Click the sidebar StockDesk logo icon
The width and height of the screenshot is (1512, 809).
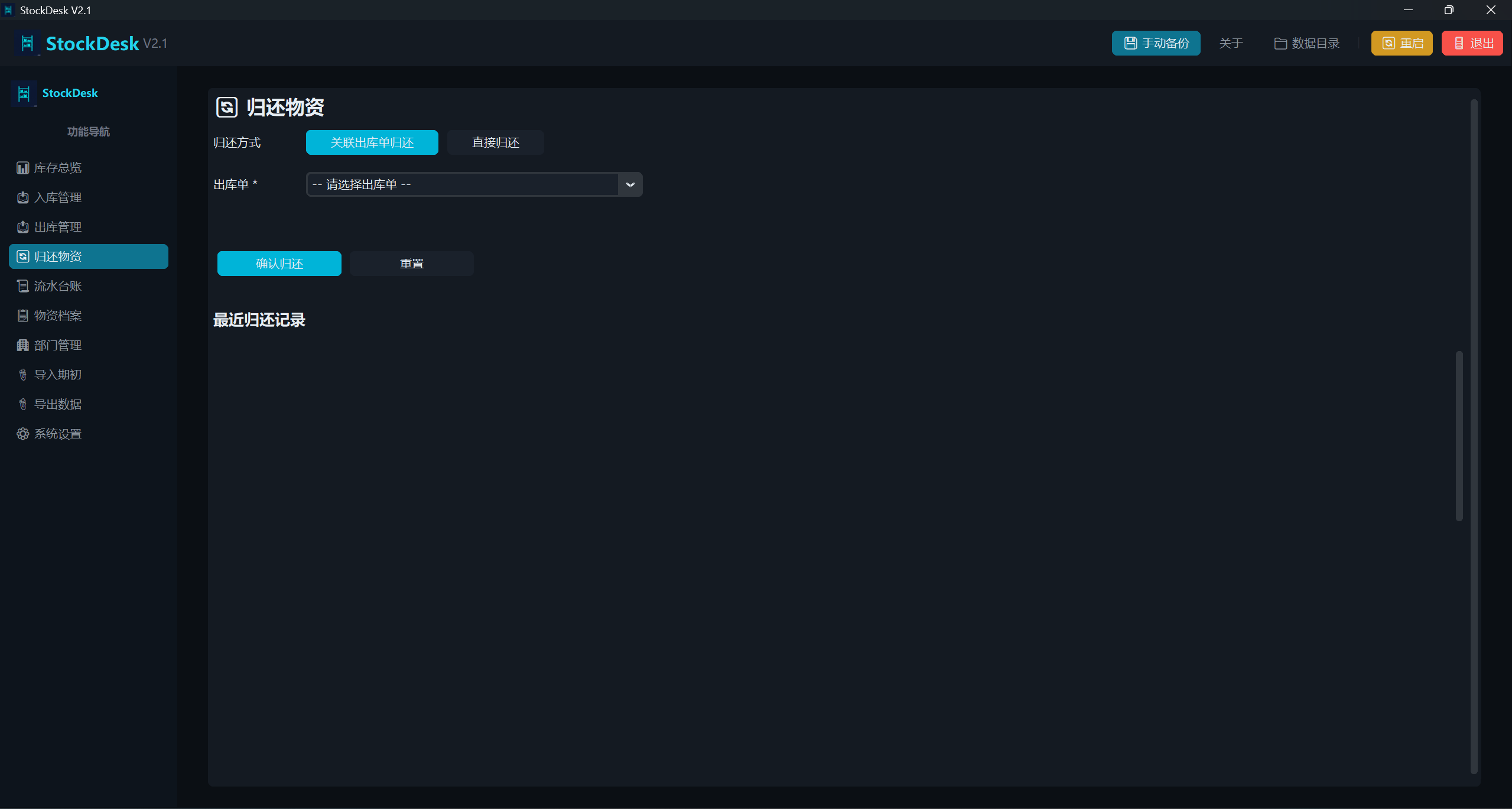(x=24, y=93)
